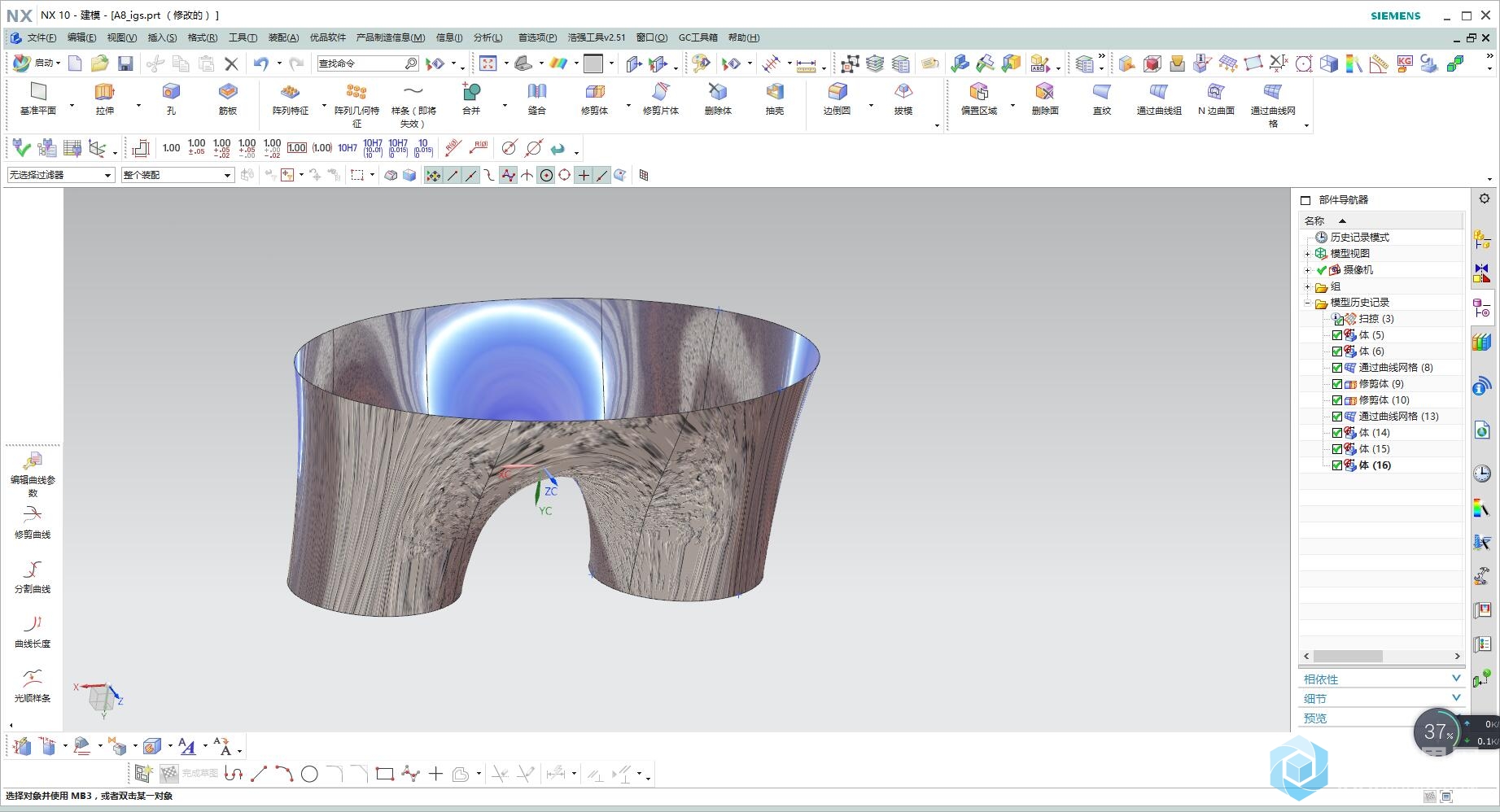Open the 插入(S) menu
The height and width of the screenshot is (812, 1500).
pyautogui.click(x=162, y=37)
